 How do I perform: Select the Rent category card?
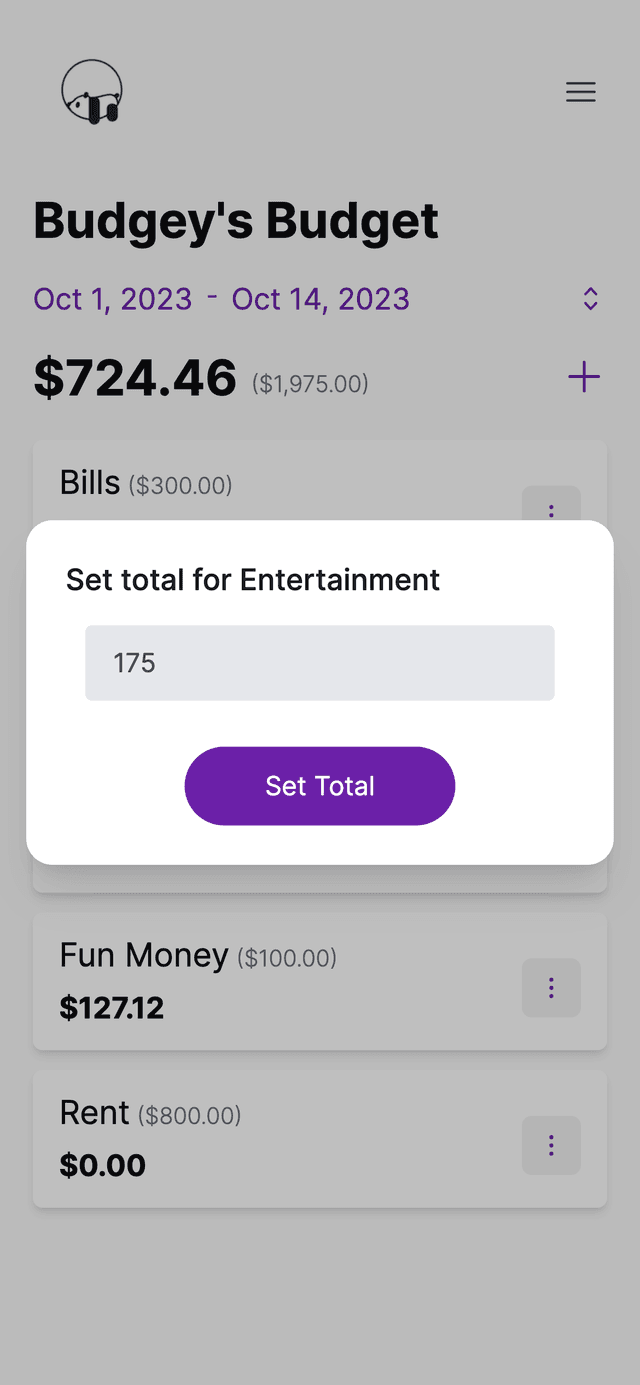(x=320, y=1139)
